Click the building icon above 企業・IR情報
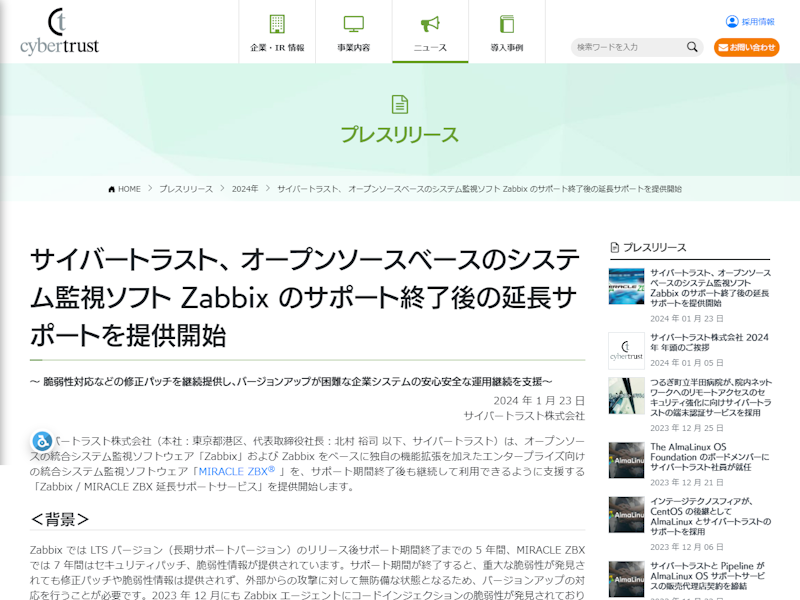The image size is (800, 600). point(277,24)
